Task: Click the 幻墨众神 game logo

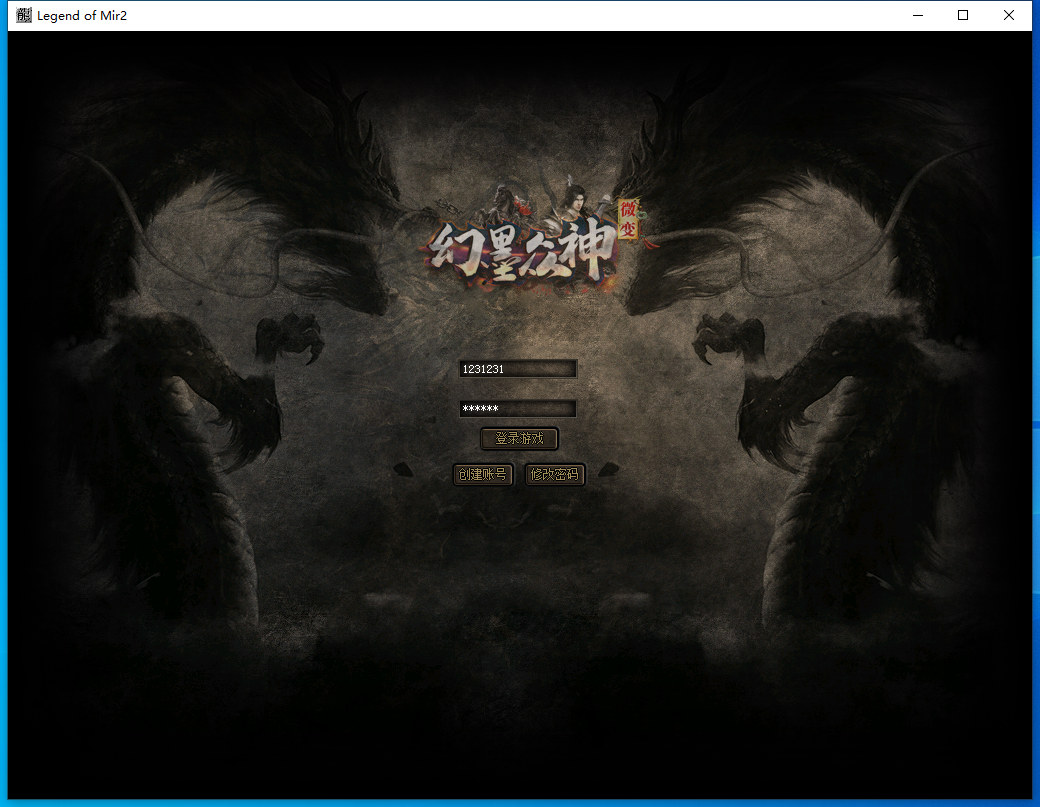Action: [x=524, y=250]
